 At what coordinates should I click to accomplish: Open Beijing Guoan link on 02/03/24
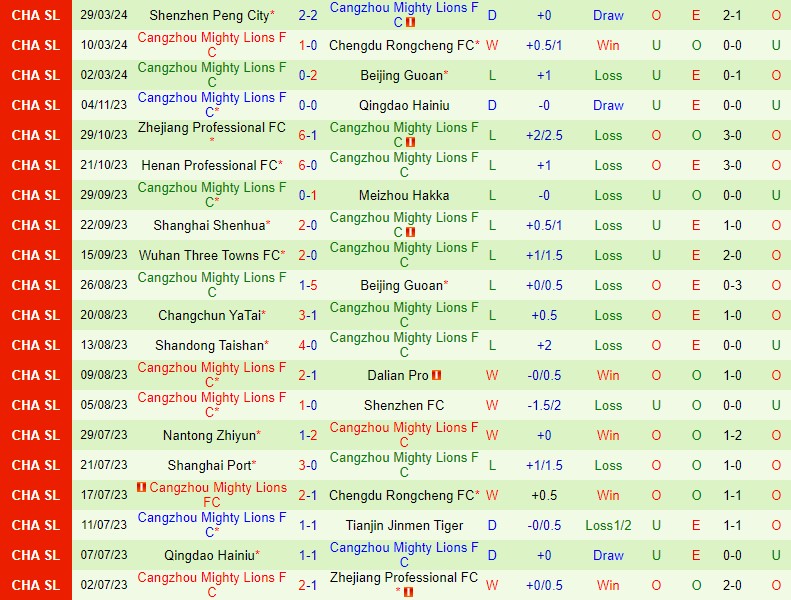(402, 75)
